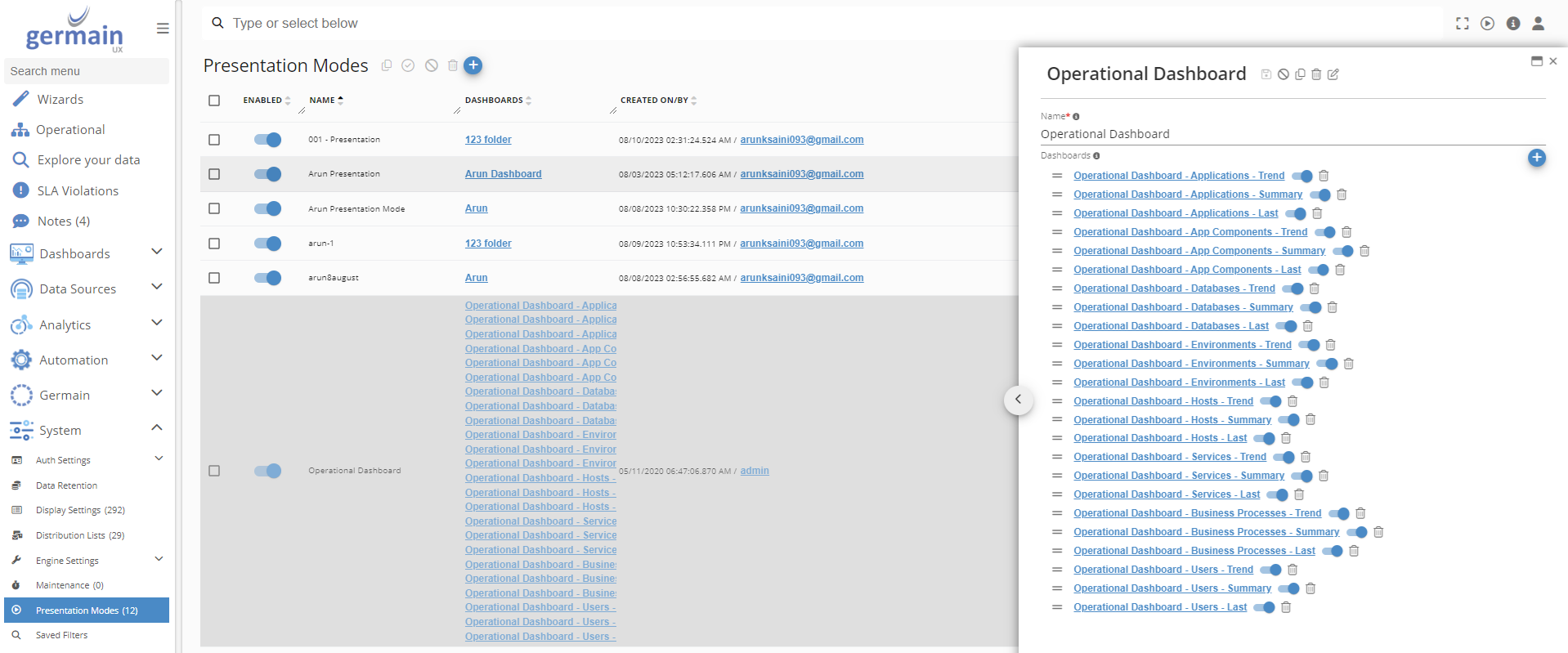Open the Arun Dashboard link
Screen dimensions: 1568x653
pyautogui.click(x=503, y=174)
